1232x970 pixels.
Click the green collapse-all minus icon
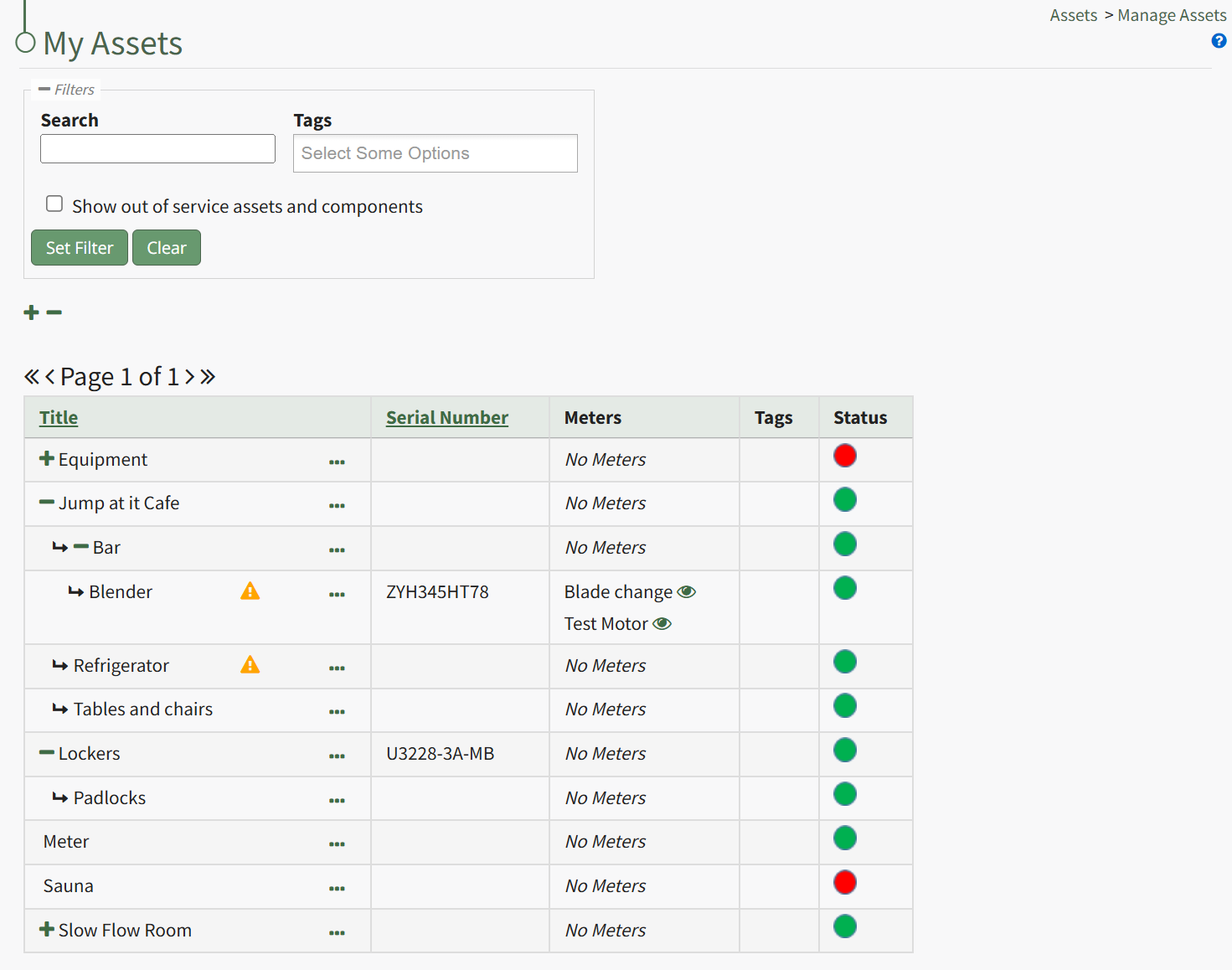54,312
